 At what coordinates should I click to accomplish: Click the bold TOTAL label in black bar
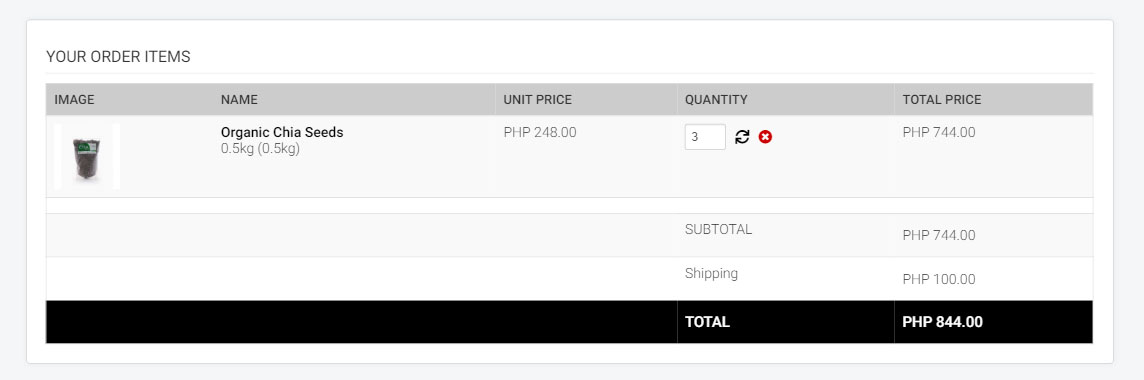707,322
